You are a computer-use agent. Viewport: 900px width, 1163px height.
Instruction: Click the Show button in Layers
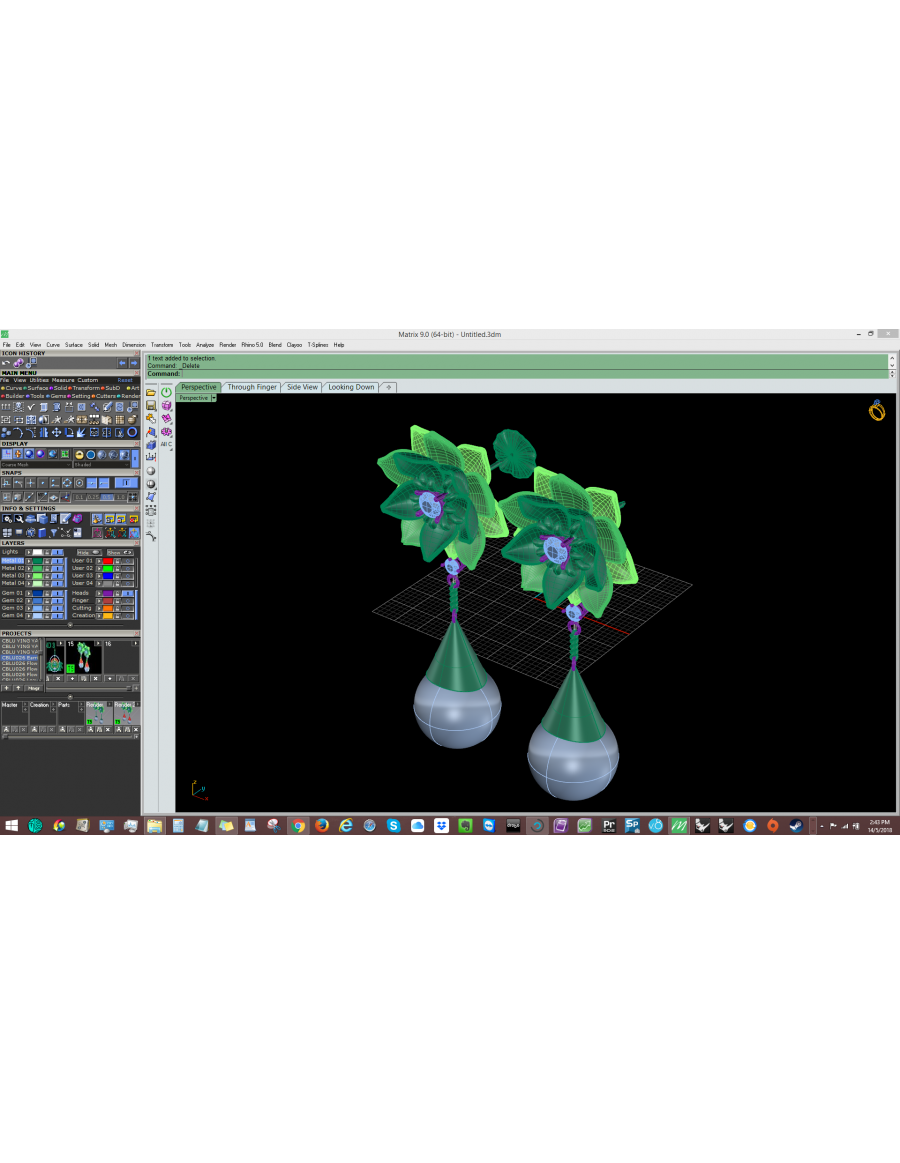click(x=120, y=553)
